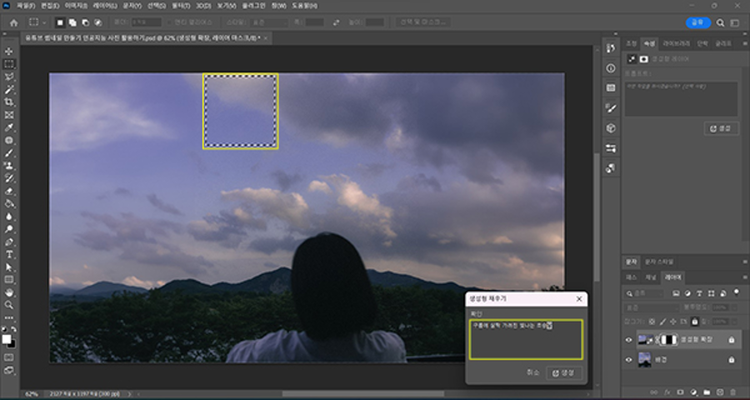Open the blend mode dropdown
The width and height of the screenshot is (750, 400).
[652, 308]
